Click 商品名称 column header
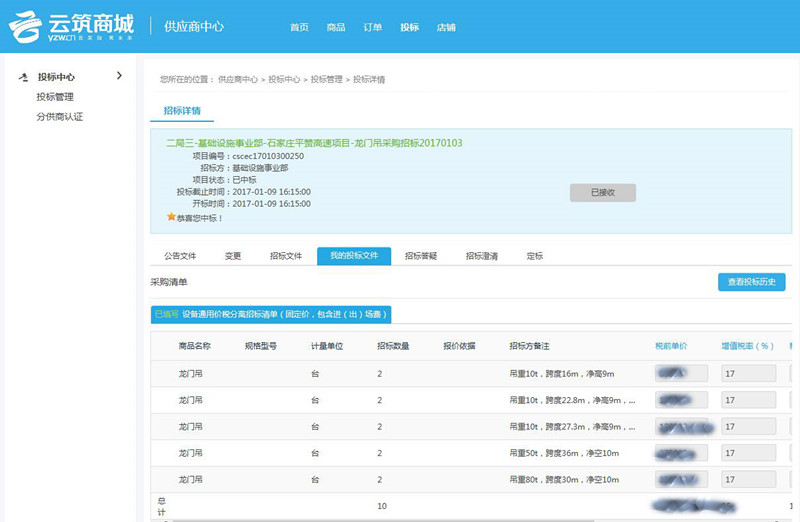800x522 pixels. pyautogui.click(x=194, y=346)
